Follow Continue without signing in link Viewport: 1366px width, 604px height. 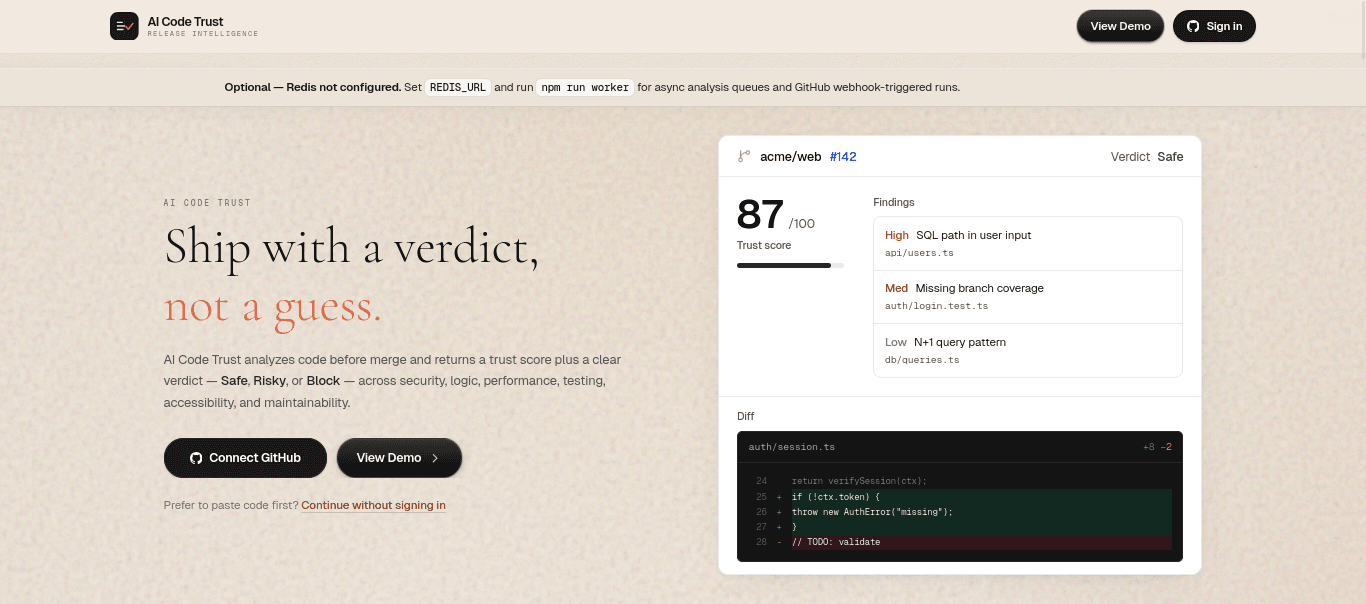point(373,505)
